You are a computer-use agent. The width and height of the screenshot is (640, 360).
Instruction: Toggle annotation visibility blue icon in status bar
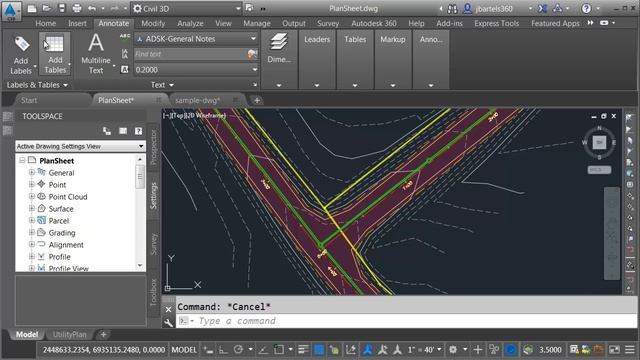click(368, 350)
